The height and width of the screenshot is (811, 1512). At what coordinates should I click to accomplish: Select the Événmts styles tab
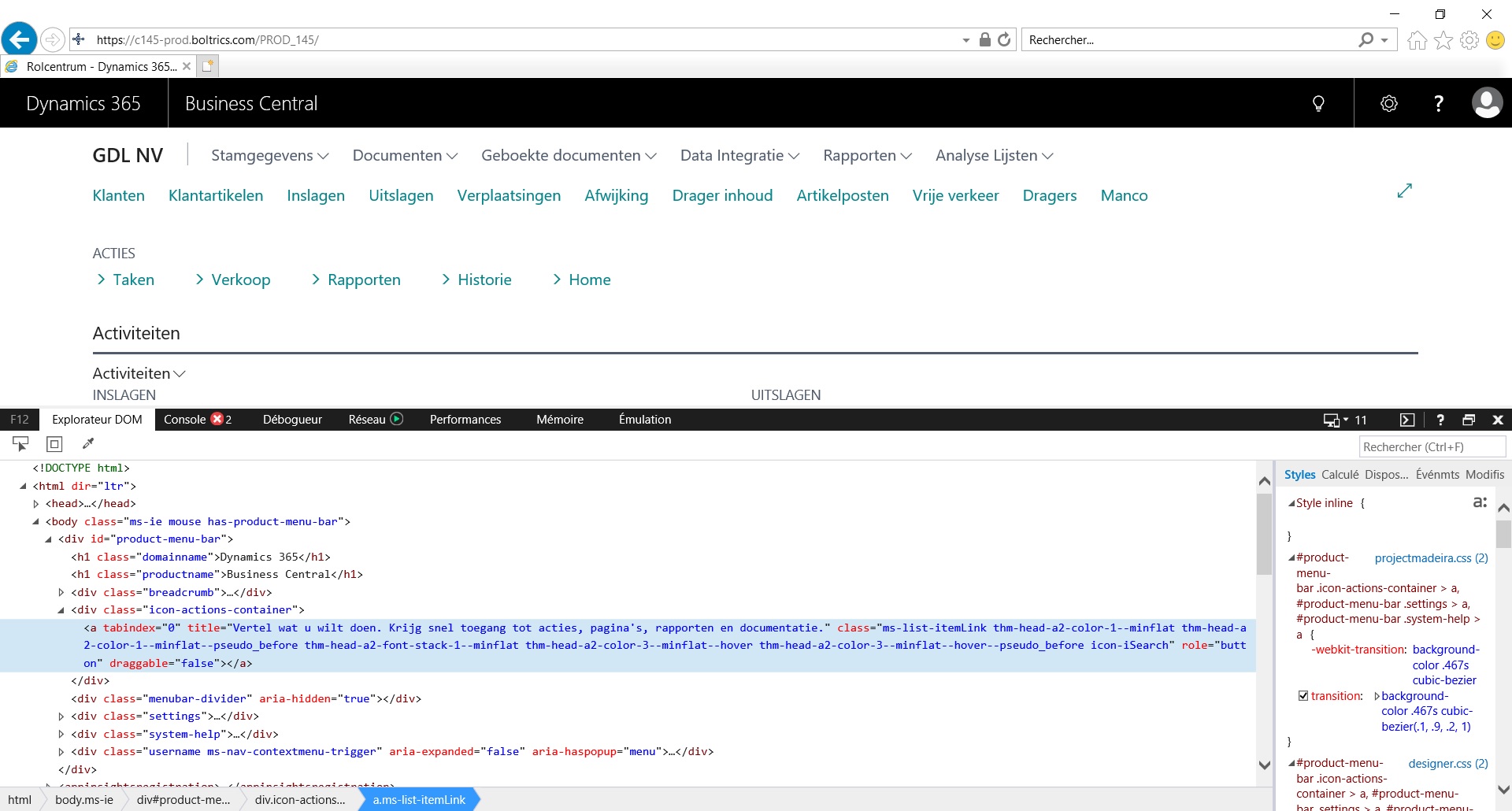pyautogui.click(x=1437, y=474)
